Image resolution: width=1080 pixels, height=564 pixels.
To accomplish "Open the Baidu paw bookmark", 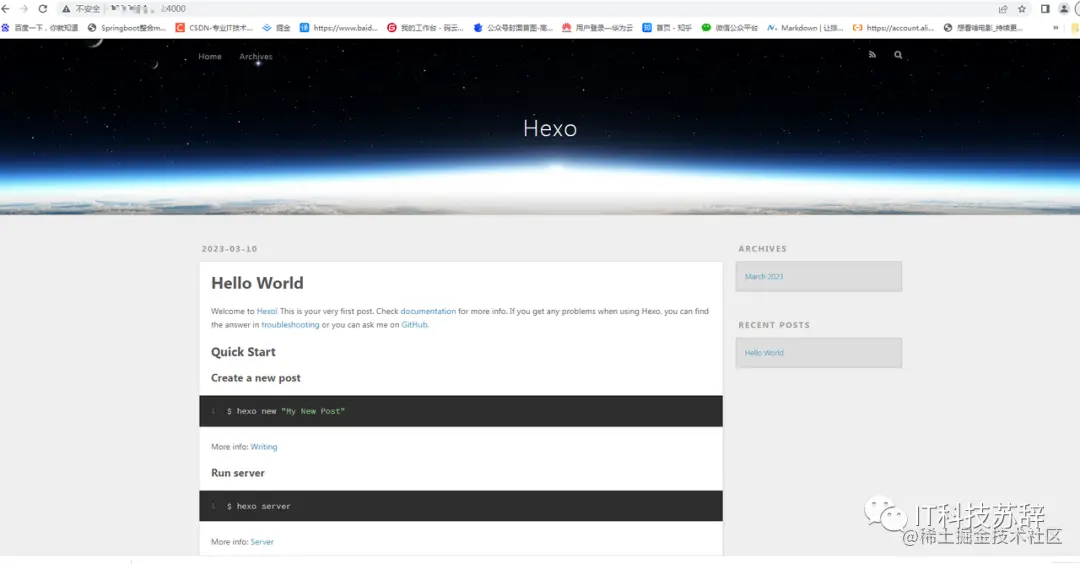I will (x=40, y=28).
